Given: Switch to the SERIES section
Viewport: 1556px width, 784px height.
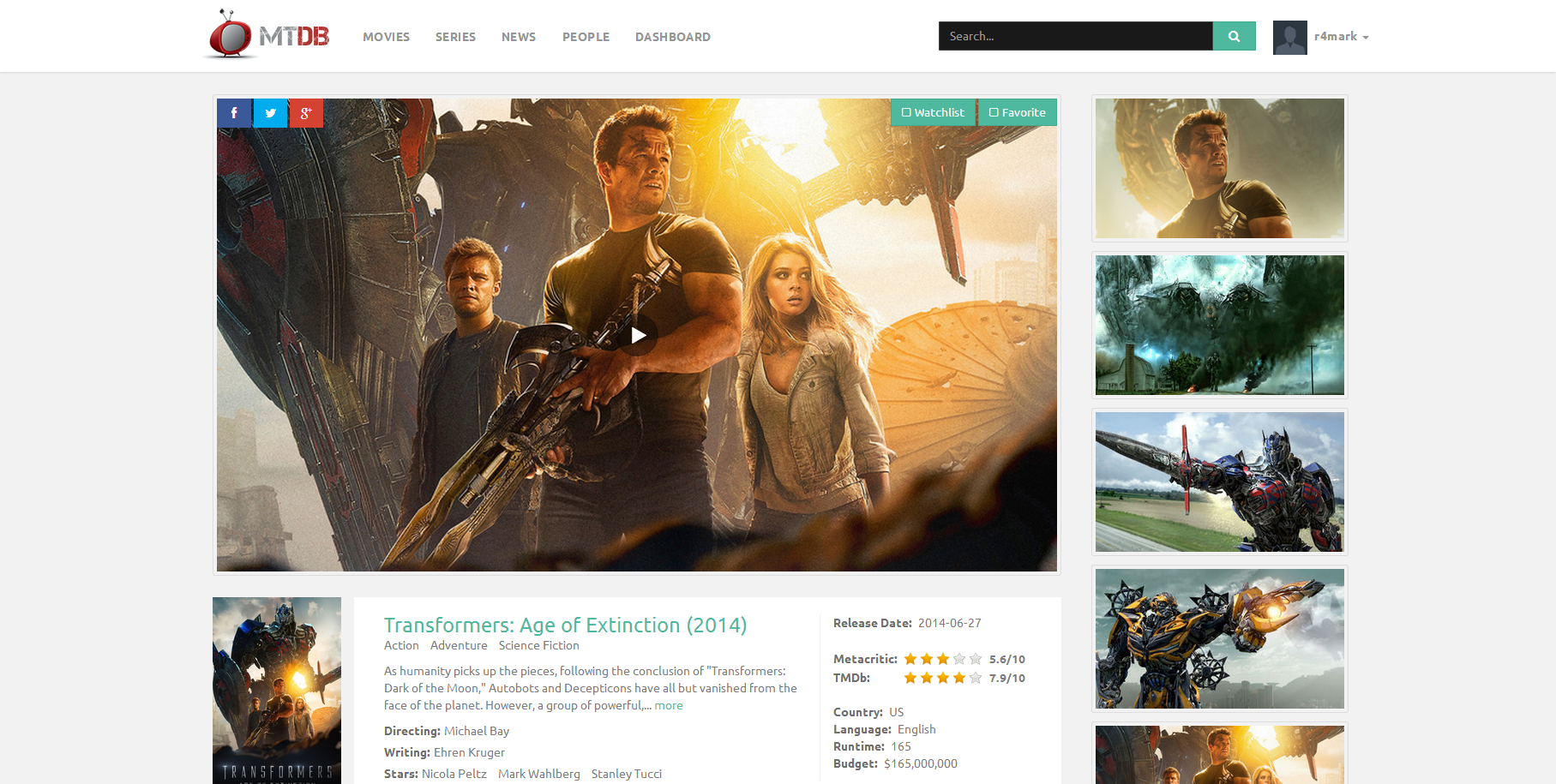Looking at the screenshot, I should point(455,37).
